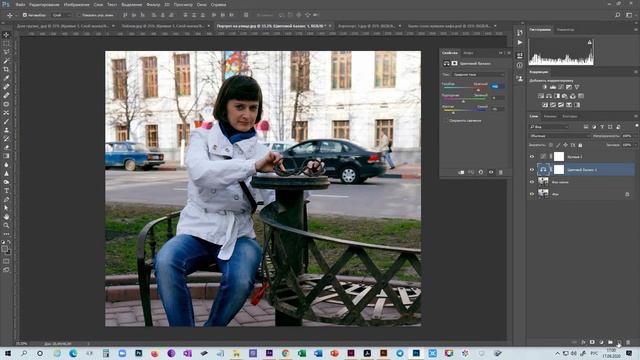Select the Zoom tool

click(x=6, y=225)
